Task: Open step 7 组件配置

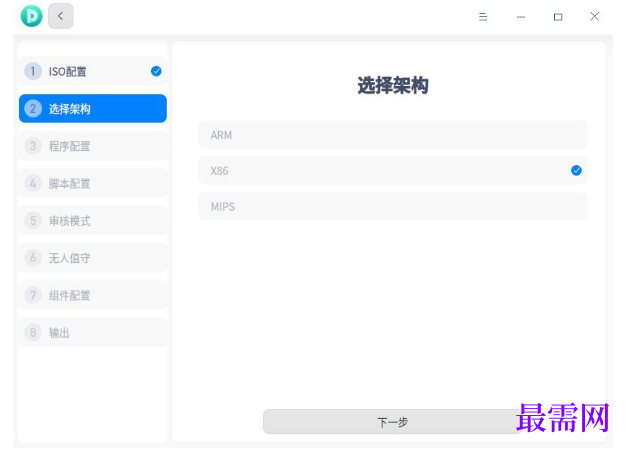Action: pos(93,295)
